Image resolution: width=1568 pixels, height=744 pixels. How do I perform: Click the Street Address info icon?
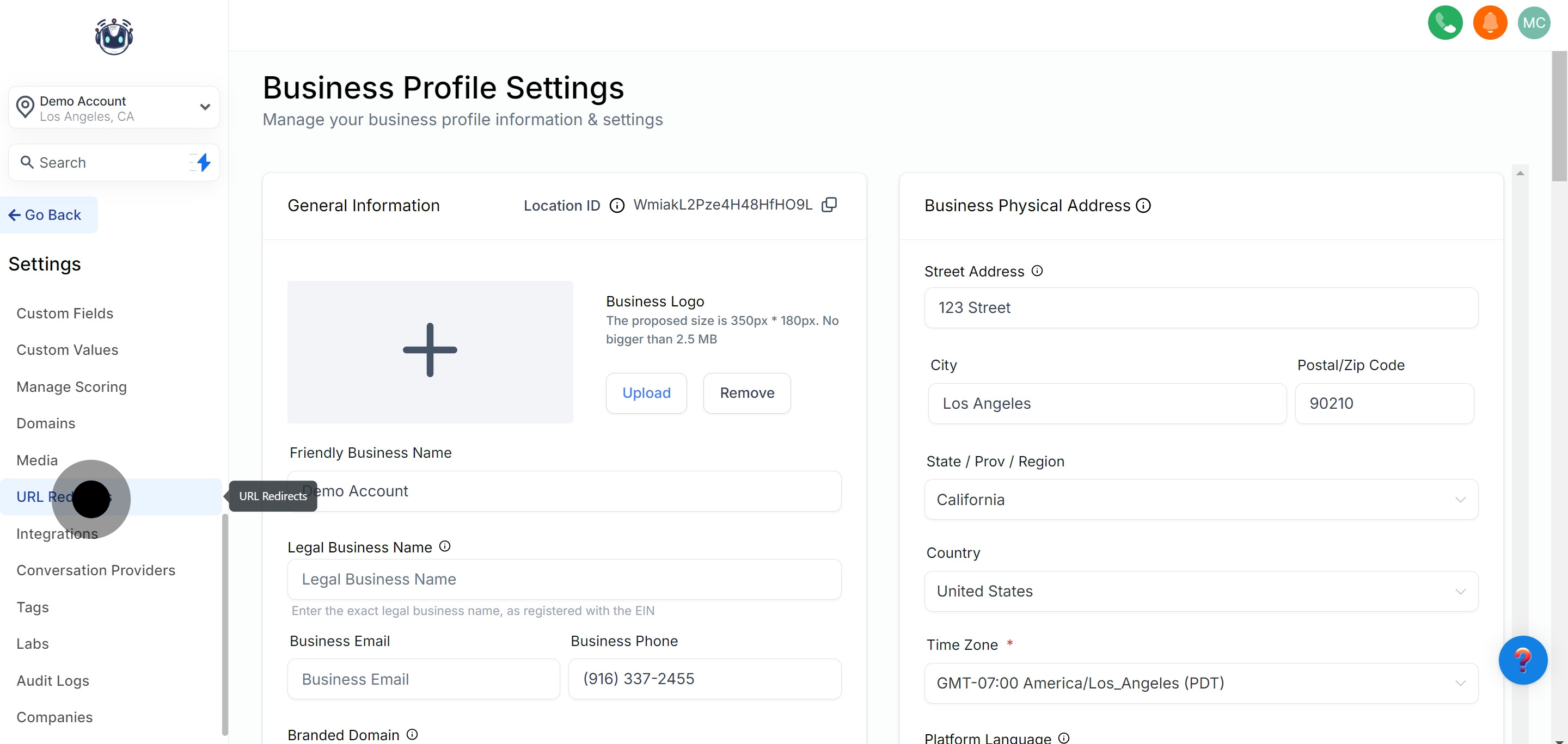click(x=1037, y=272)
